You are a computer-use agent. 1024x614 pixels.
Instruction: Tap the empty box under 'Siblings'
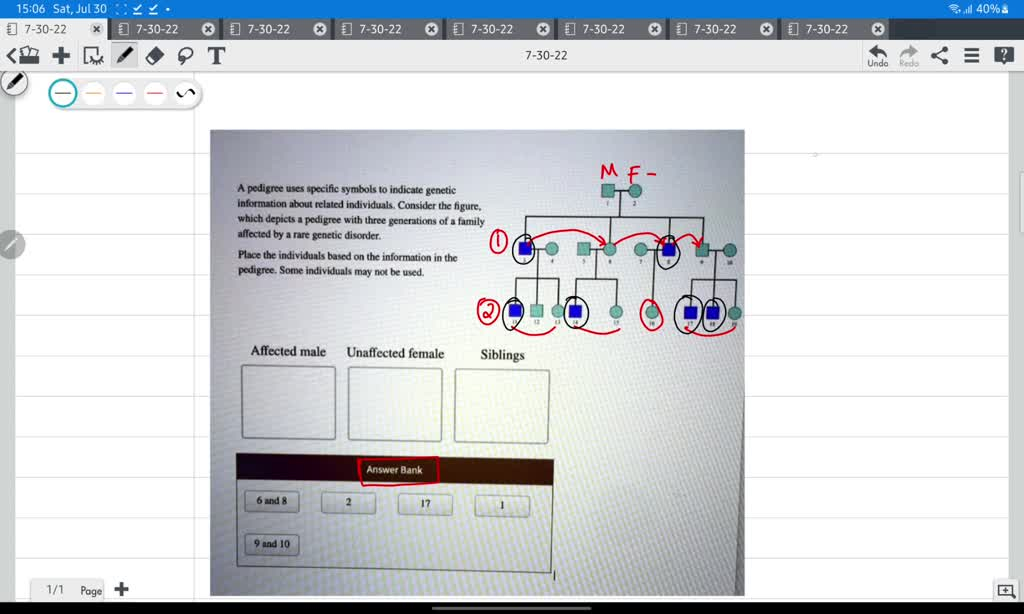click(x=502, y=406)
